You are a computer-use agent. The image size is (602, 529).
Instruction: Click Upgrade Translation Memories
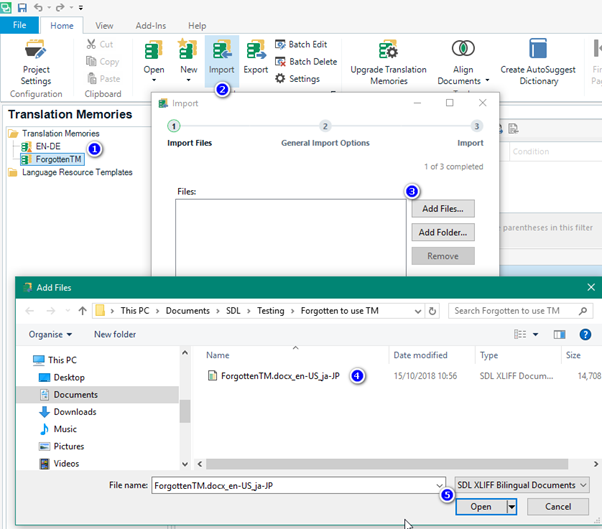click(x=388, y=62)
